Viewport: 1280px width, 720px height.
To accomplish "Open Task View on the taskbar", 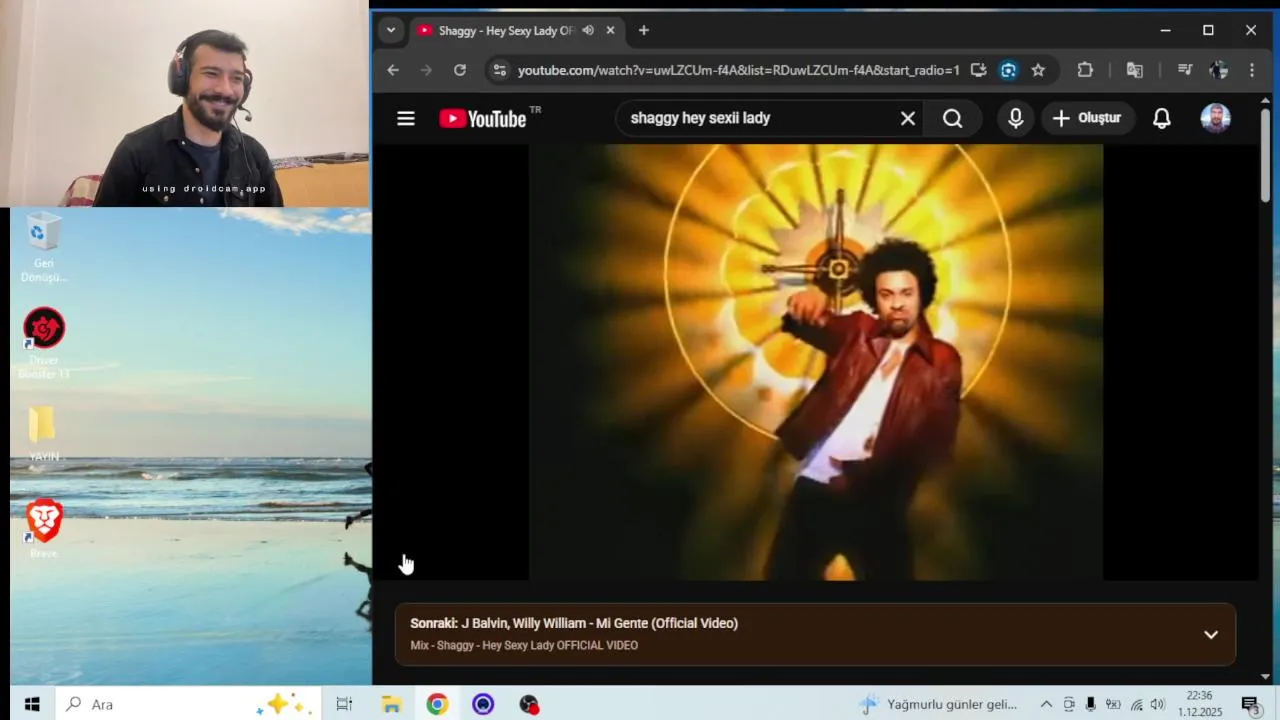I will 344,704.
